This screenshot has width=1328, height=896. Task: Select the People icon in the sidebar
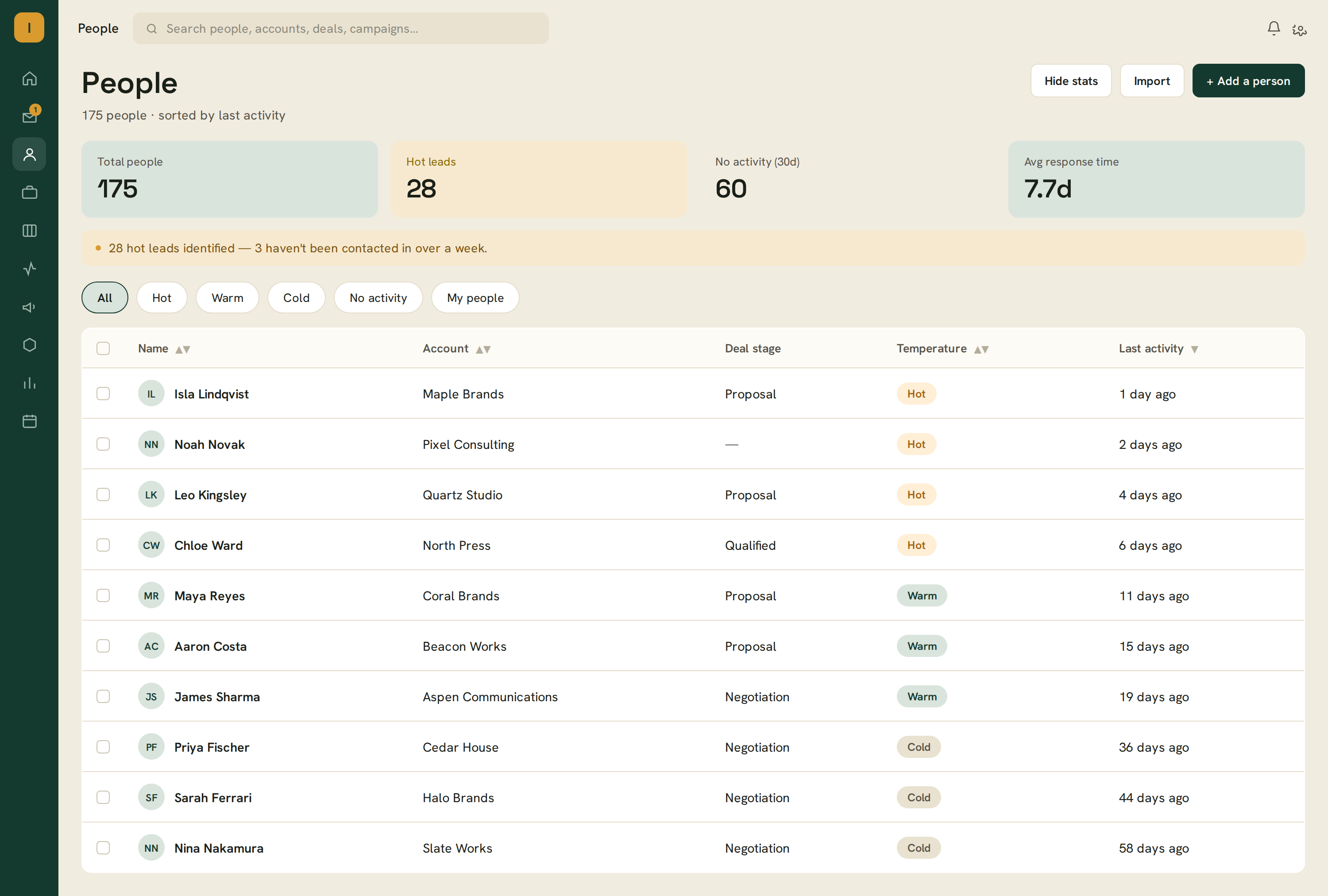29,154
